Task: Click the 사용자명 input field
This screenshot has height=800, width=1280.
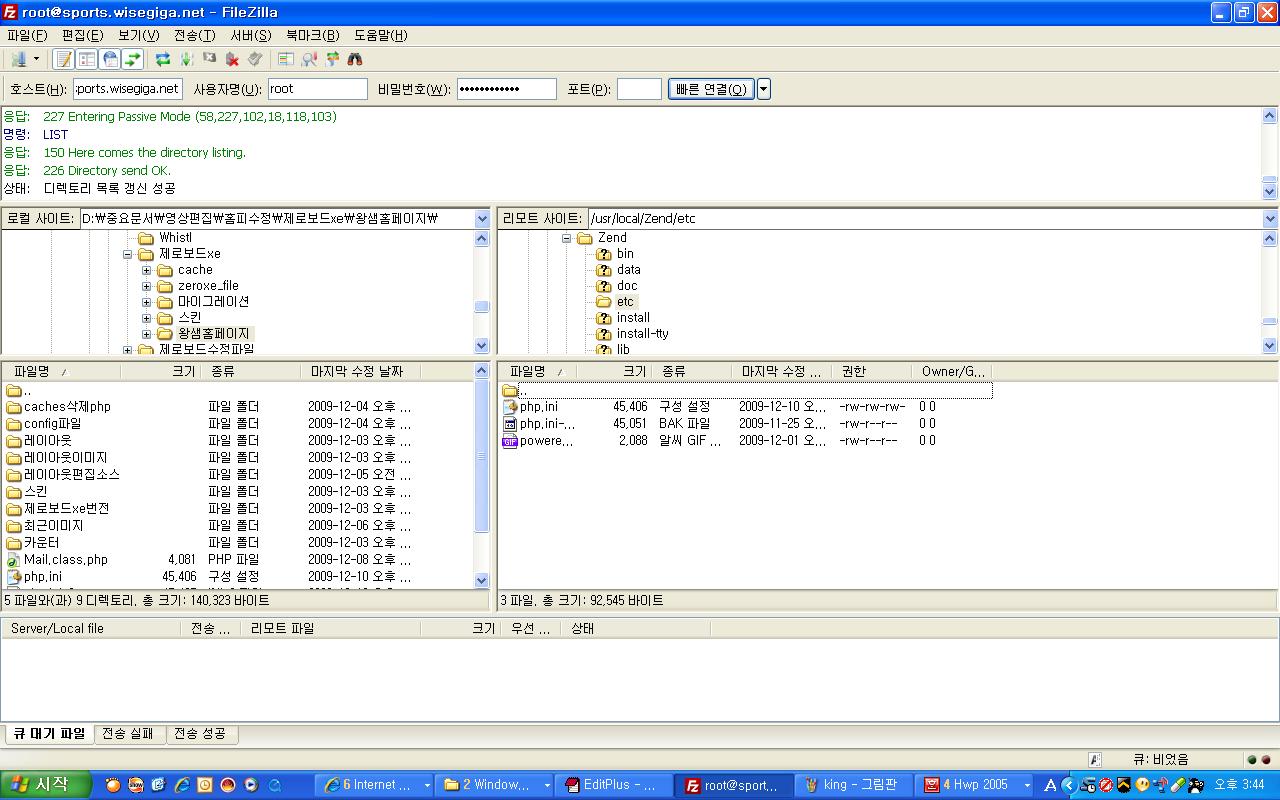Action: 317,89
